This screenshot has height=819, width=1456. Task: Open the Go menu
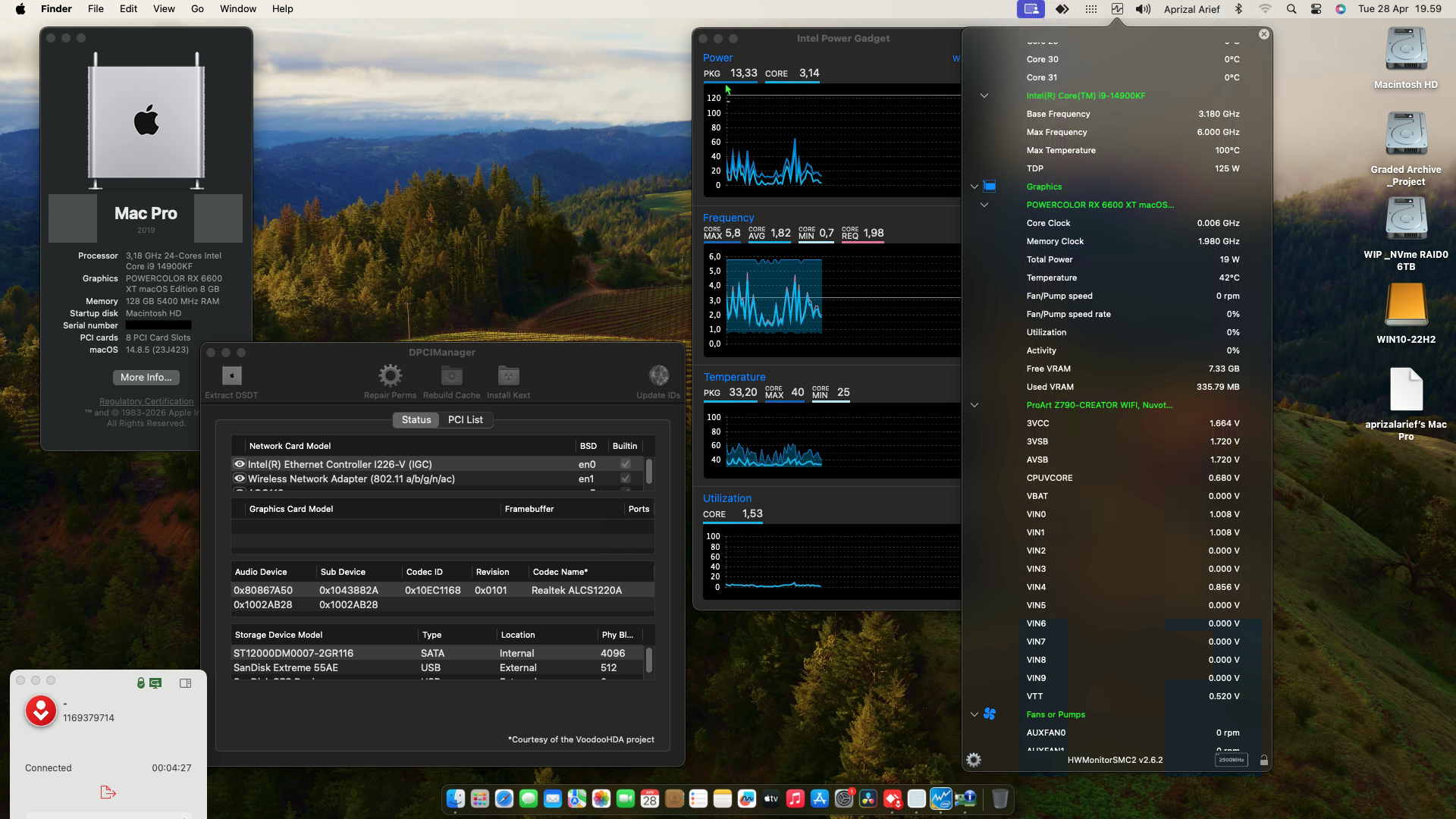[197, 9]
